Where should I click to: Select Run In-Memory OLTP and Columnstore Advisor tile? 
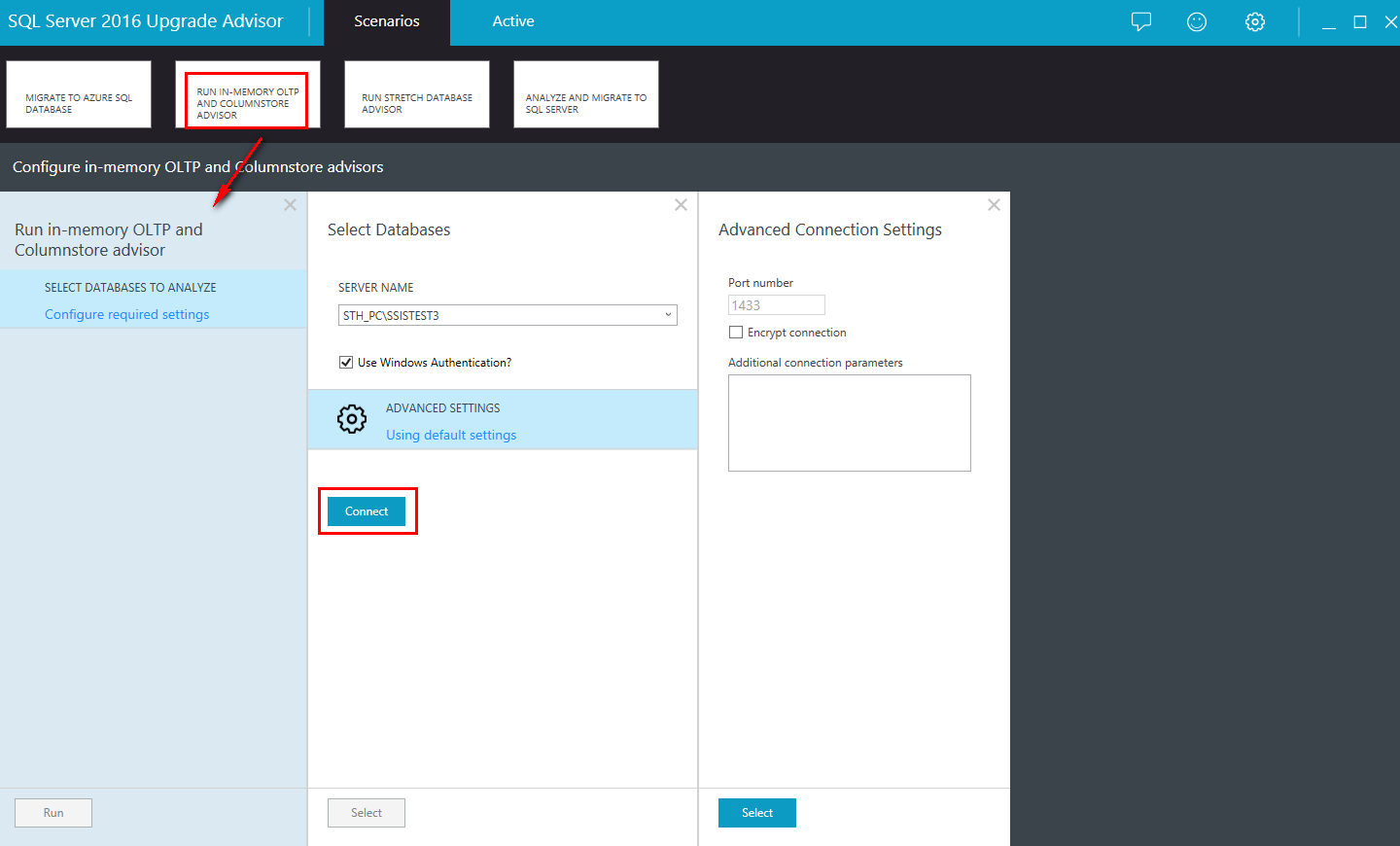pyautogui.click(x=248, y=94)
